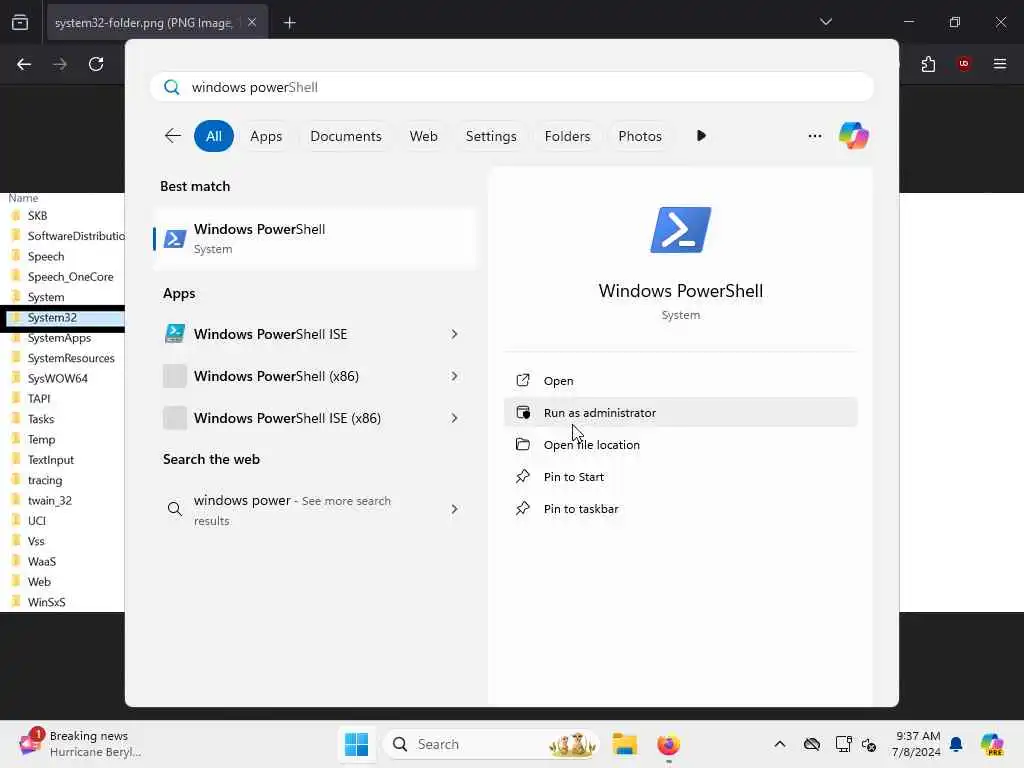Open Best match Windows PowerShell result
1024x768 pixels.
pyautogui.click(x=315, y=238)
